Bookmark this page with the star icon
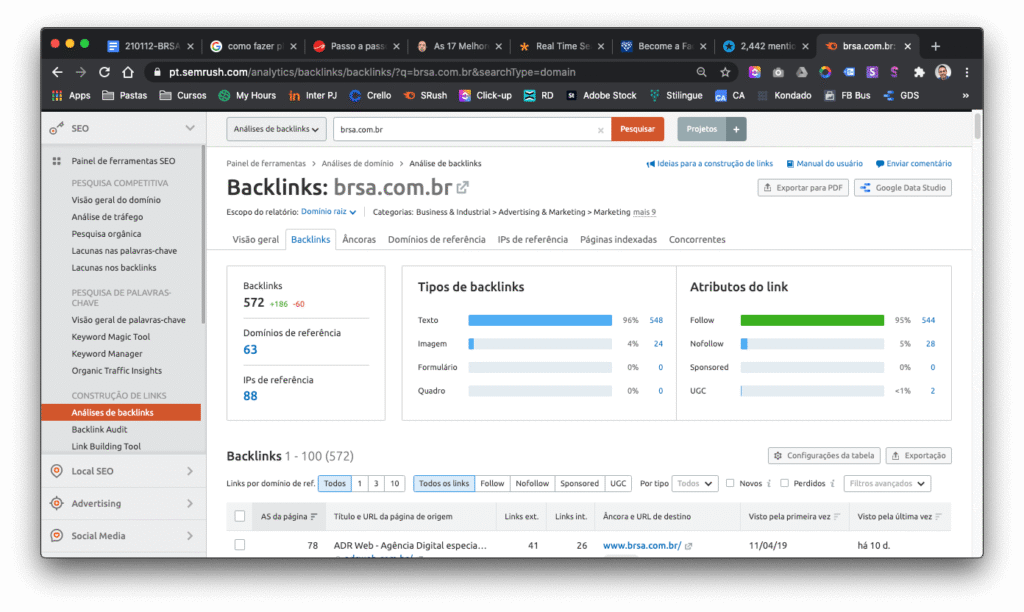The height and width of the screenshot is (612, 1024). pos(725,72)
